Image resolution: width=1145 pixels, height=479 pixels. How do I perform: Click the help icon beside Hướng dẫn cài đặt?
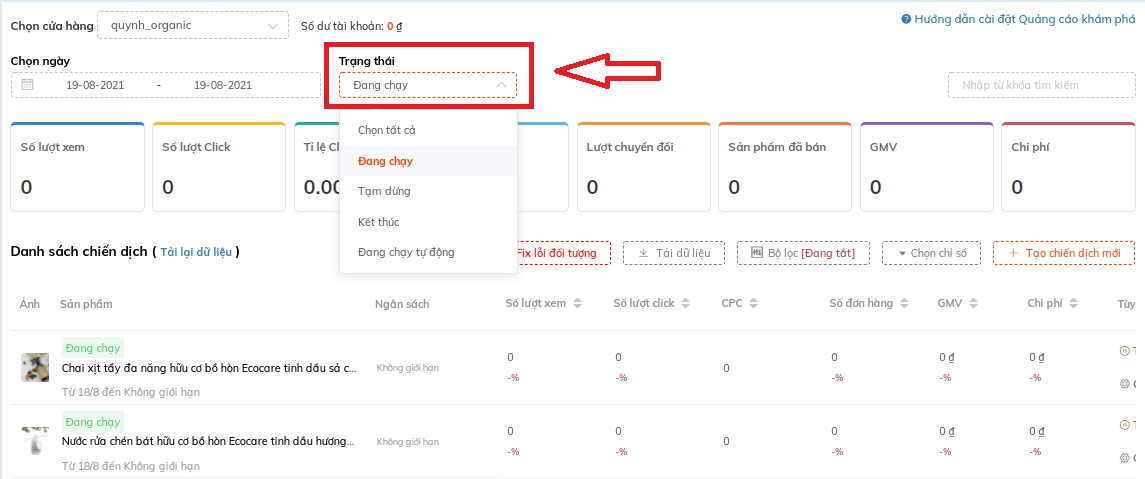point(905,19)
